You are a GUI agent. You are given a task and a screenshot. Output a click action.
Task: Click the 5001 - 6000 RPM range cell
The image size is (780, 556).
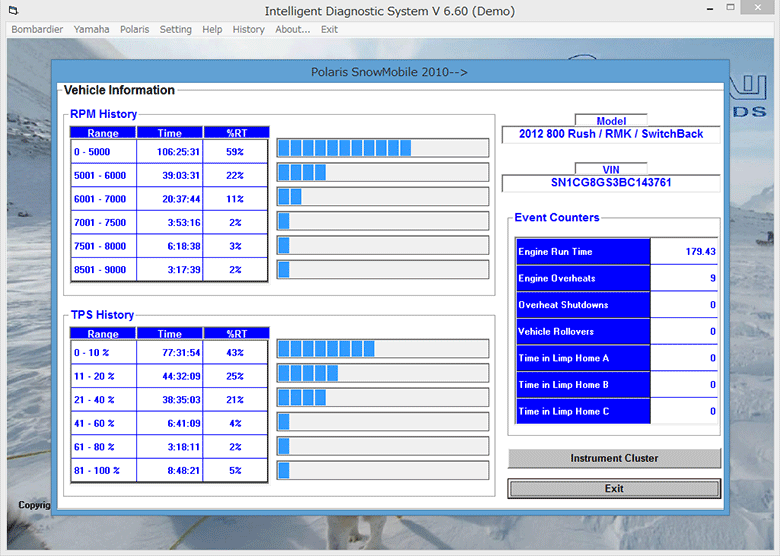103,175
